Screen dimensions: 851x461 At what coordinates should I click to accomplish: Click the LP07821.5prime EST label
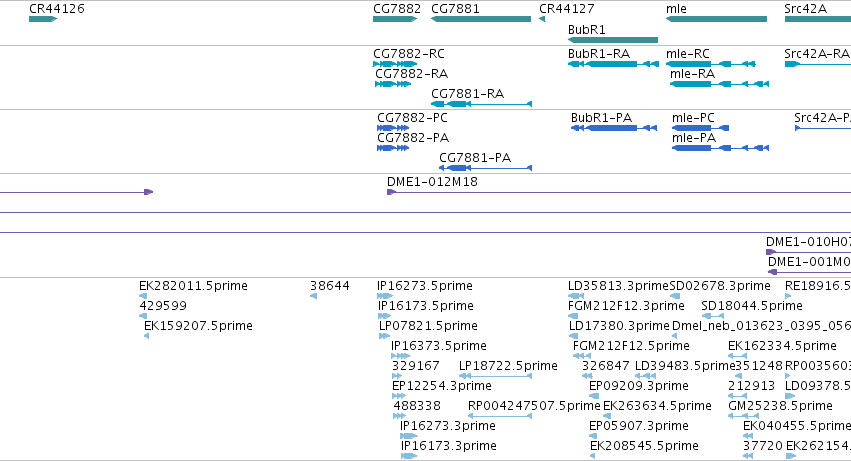(x=428, y=326)
